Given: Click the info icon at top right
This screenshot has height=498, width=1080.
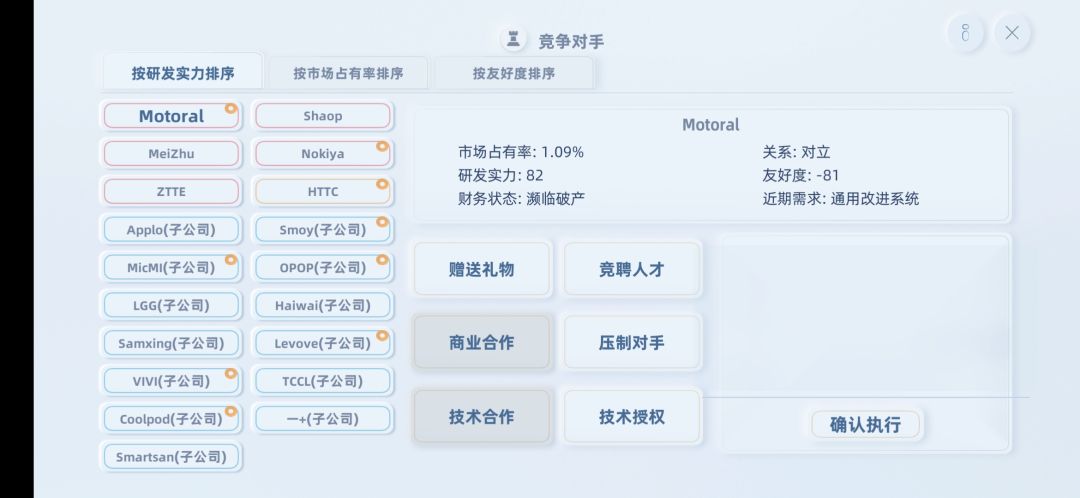Looking at the screenshot, I should [x=965, y=33].
